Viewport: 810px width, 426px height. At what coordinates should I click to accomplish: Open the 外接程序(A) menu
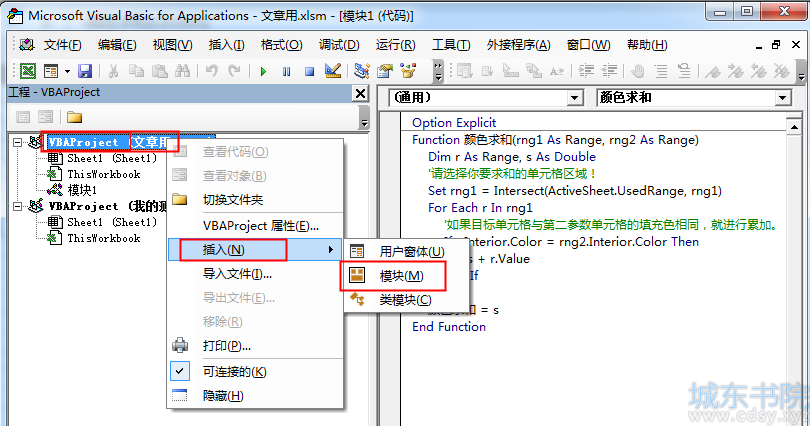(519, 45)
